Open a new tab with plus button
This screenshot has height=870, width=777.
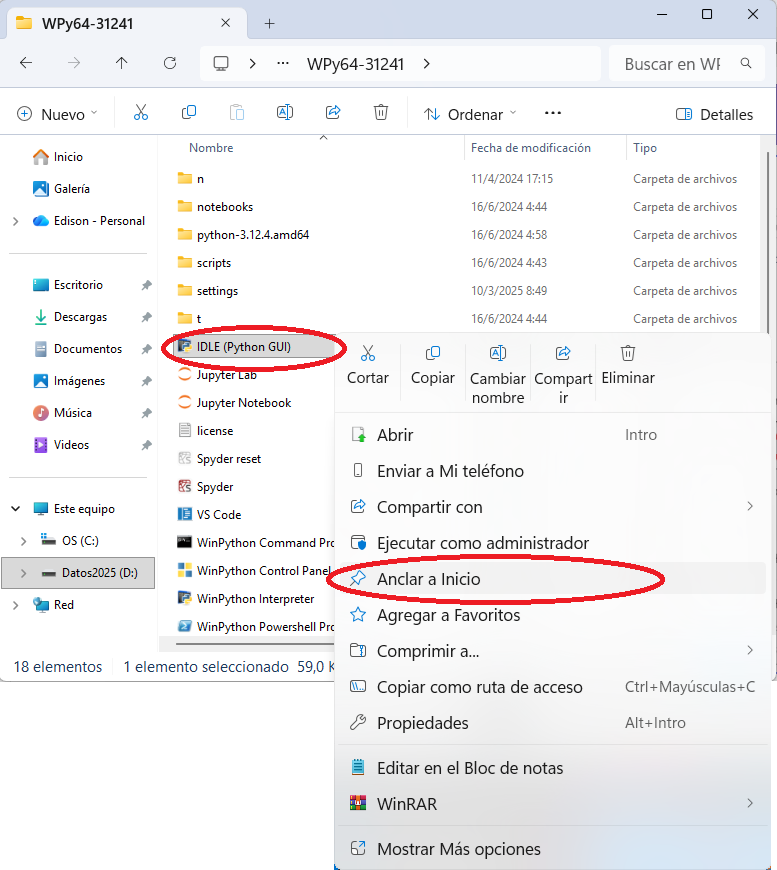tap(270, 23)
